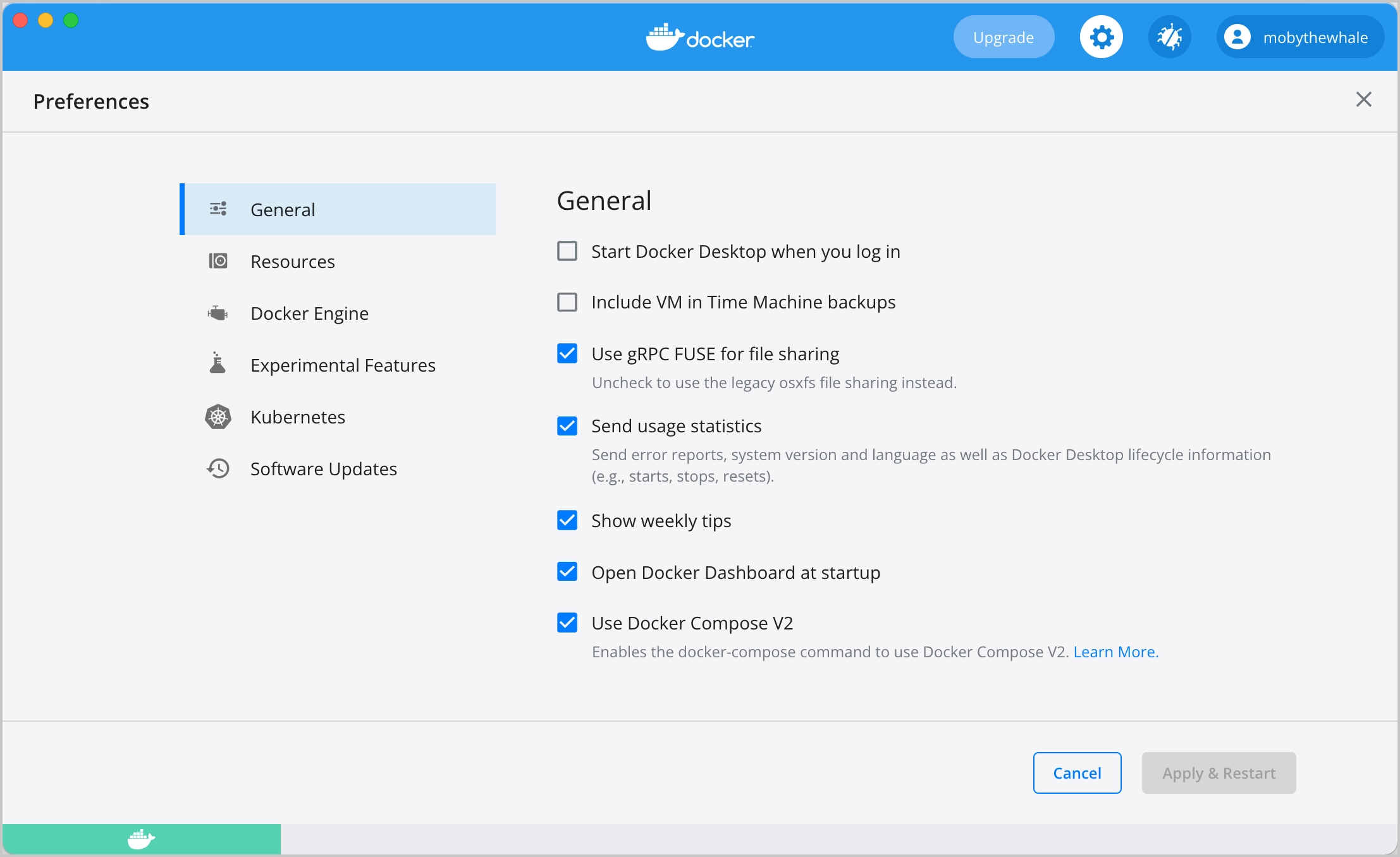Screen dimensions: 1400x857
Task: Click the whale icon in green status bar
Action: click(x=141, y=839)
